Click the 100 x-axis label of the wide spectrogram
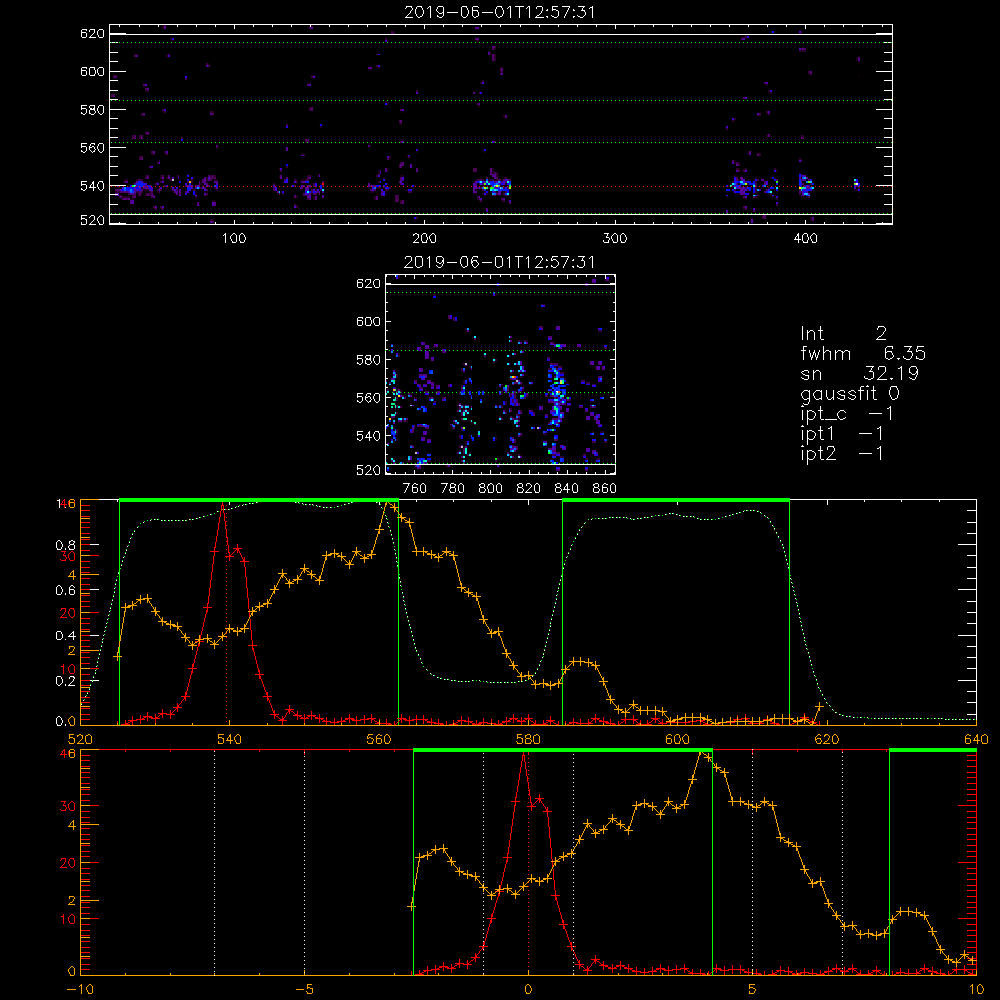1000x1000 pixels. (234, 238)
